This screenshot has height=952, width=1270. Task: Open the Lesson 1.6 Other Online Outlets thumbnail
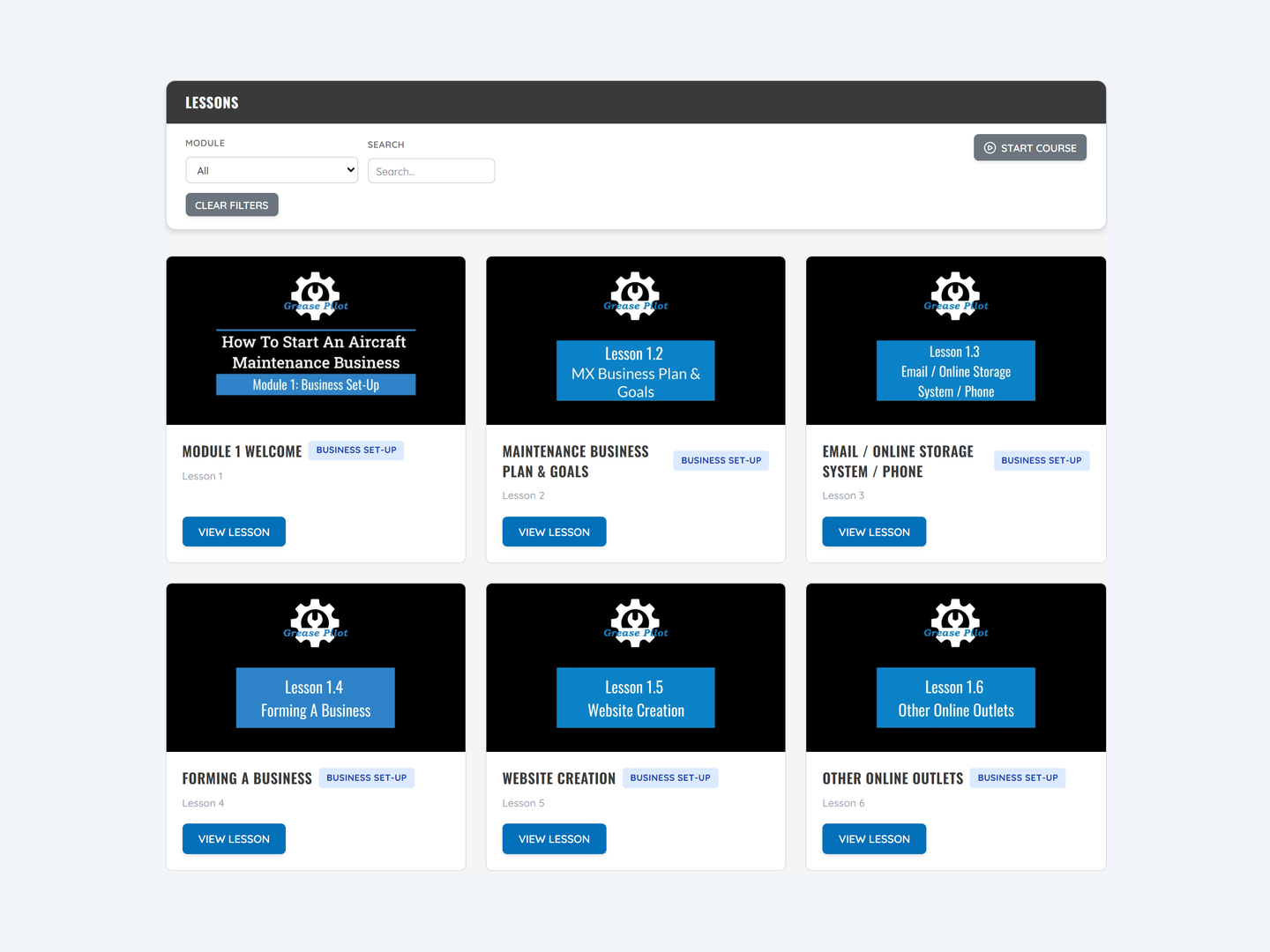[x=956, y=667]
